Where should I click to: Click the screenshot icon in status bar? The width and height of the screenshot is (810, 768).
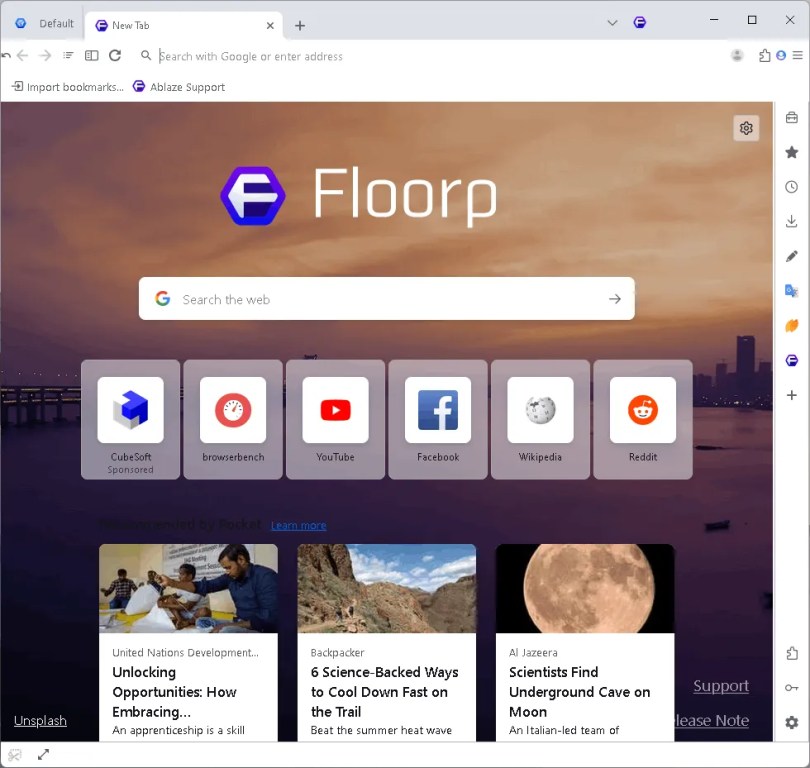[x=15, y=755]
